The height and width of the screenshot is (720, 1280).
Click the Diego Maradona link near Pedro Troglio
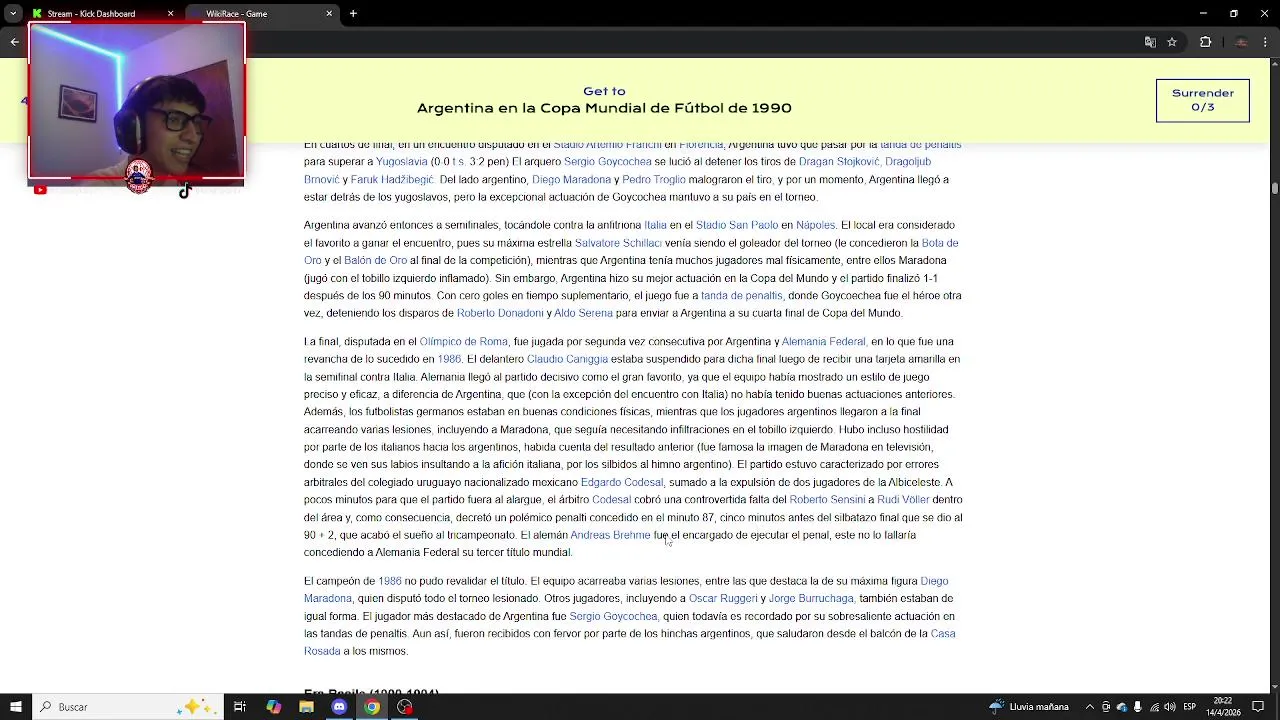pyautogui.click(x=571, y=180)
